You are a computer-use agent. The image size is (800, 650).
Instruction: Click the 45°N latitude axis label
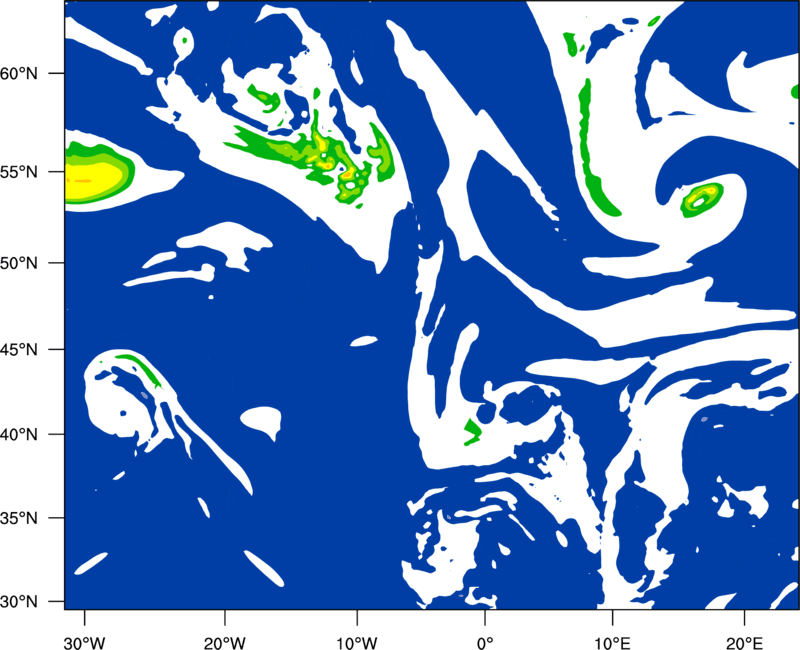tap(19, 349)
